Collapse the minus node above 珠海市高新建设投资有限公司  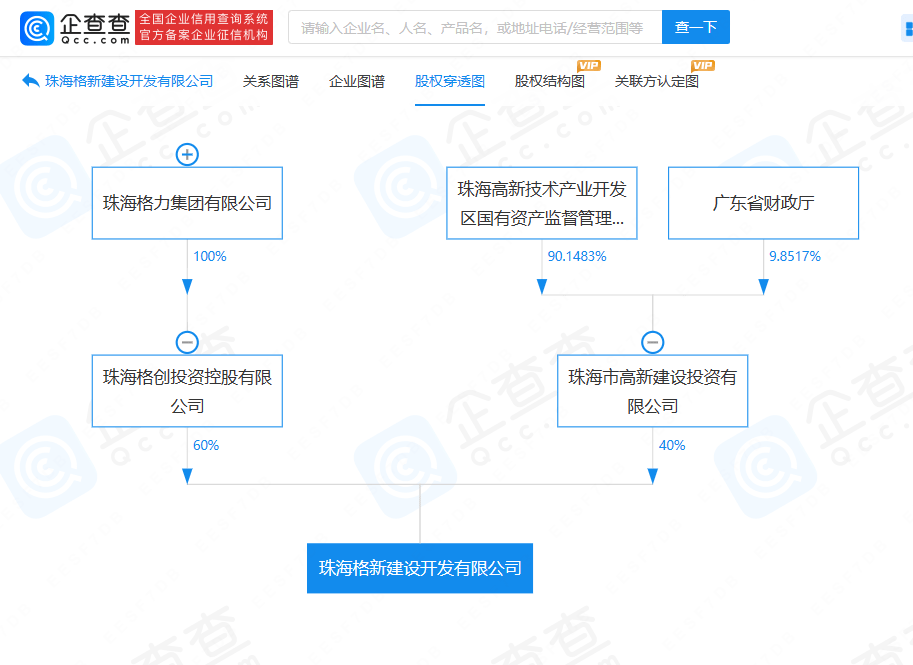652,342
